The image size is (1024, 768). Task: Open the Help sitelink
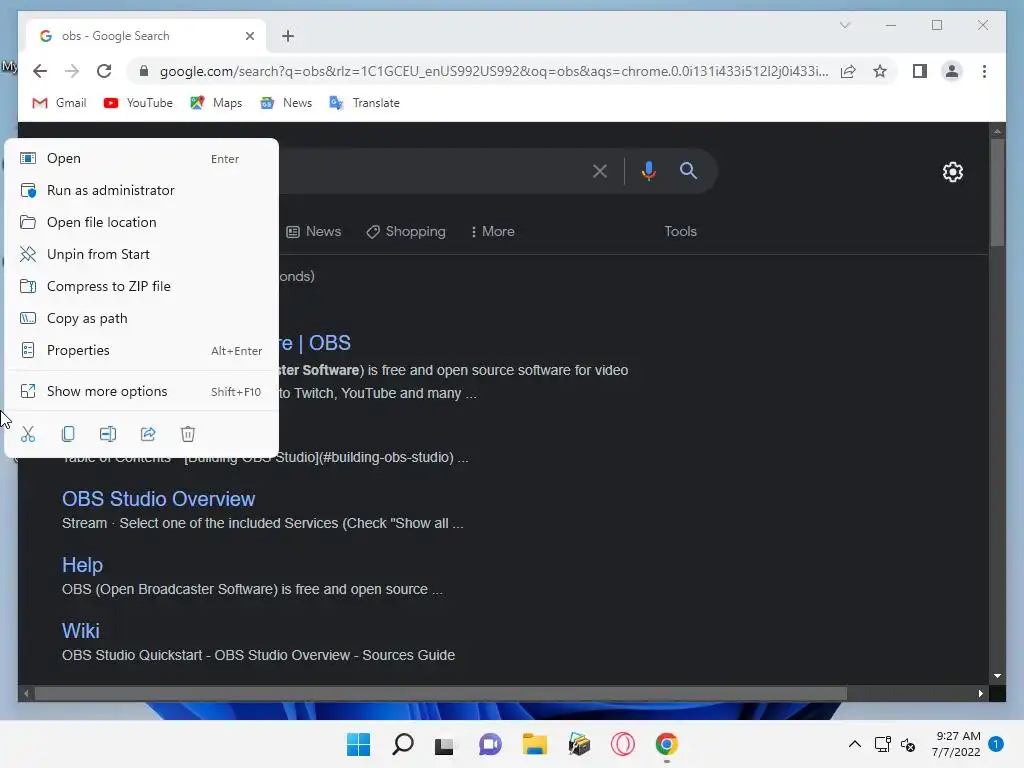click(x=82, y=565)
